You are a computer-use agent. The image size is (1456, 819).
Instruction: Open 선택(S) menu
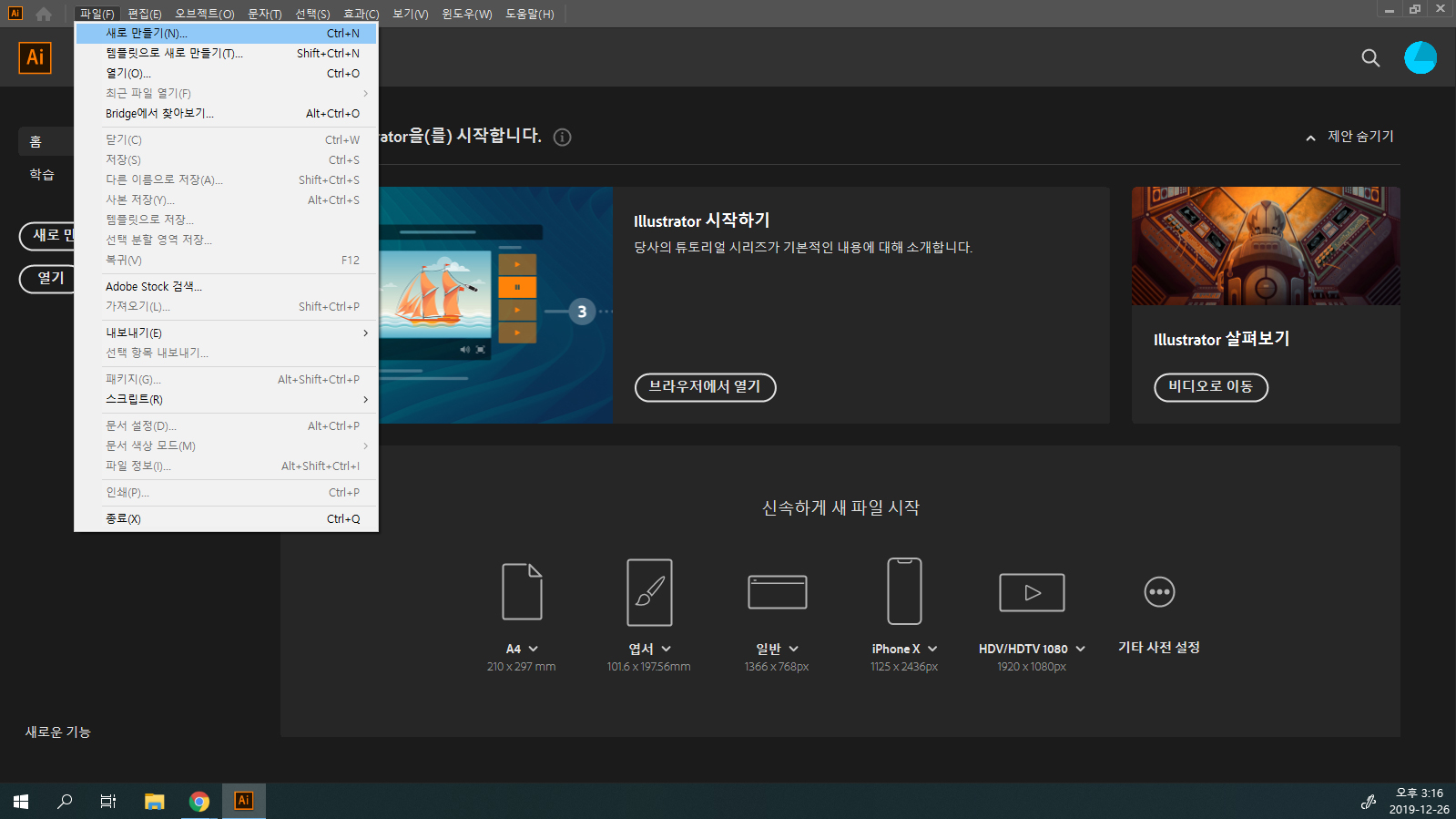[x=312, y=14]
